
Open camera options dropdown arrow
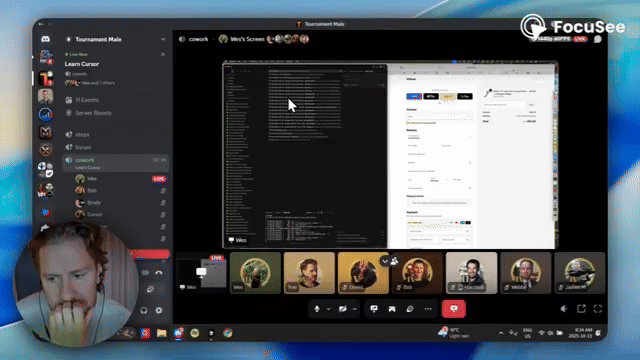click(x=354, y=309)
